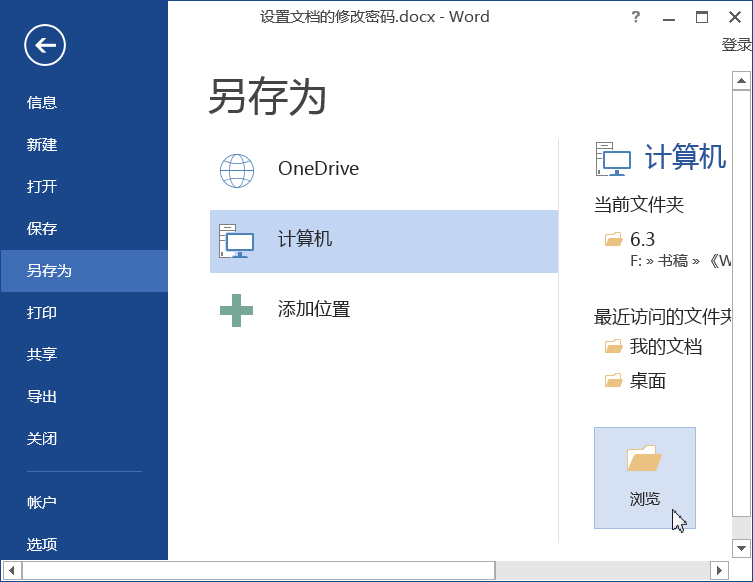Click the folder icon beside 桌面

613,381
